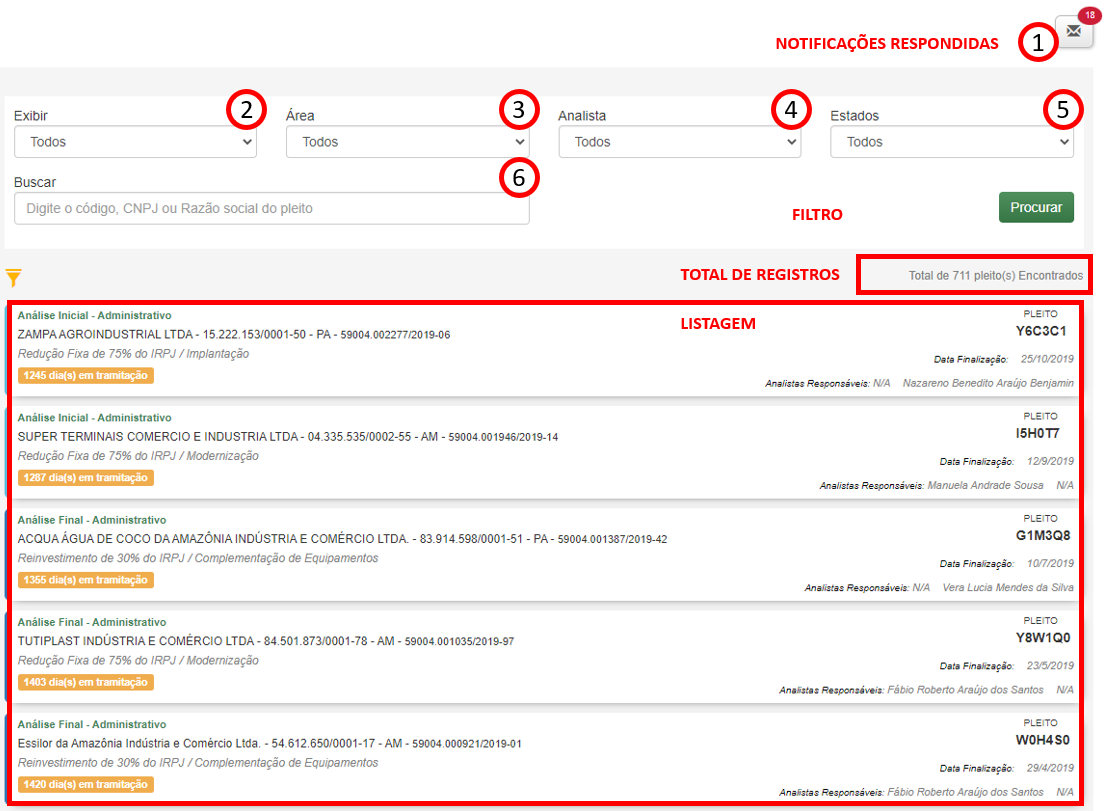Viewport: 1105px width, 811px height.
Task: Click the 1420 dia(s) em tramitação badge
Action: (x=85, y=784)
